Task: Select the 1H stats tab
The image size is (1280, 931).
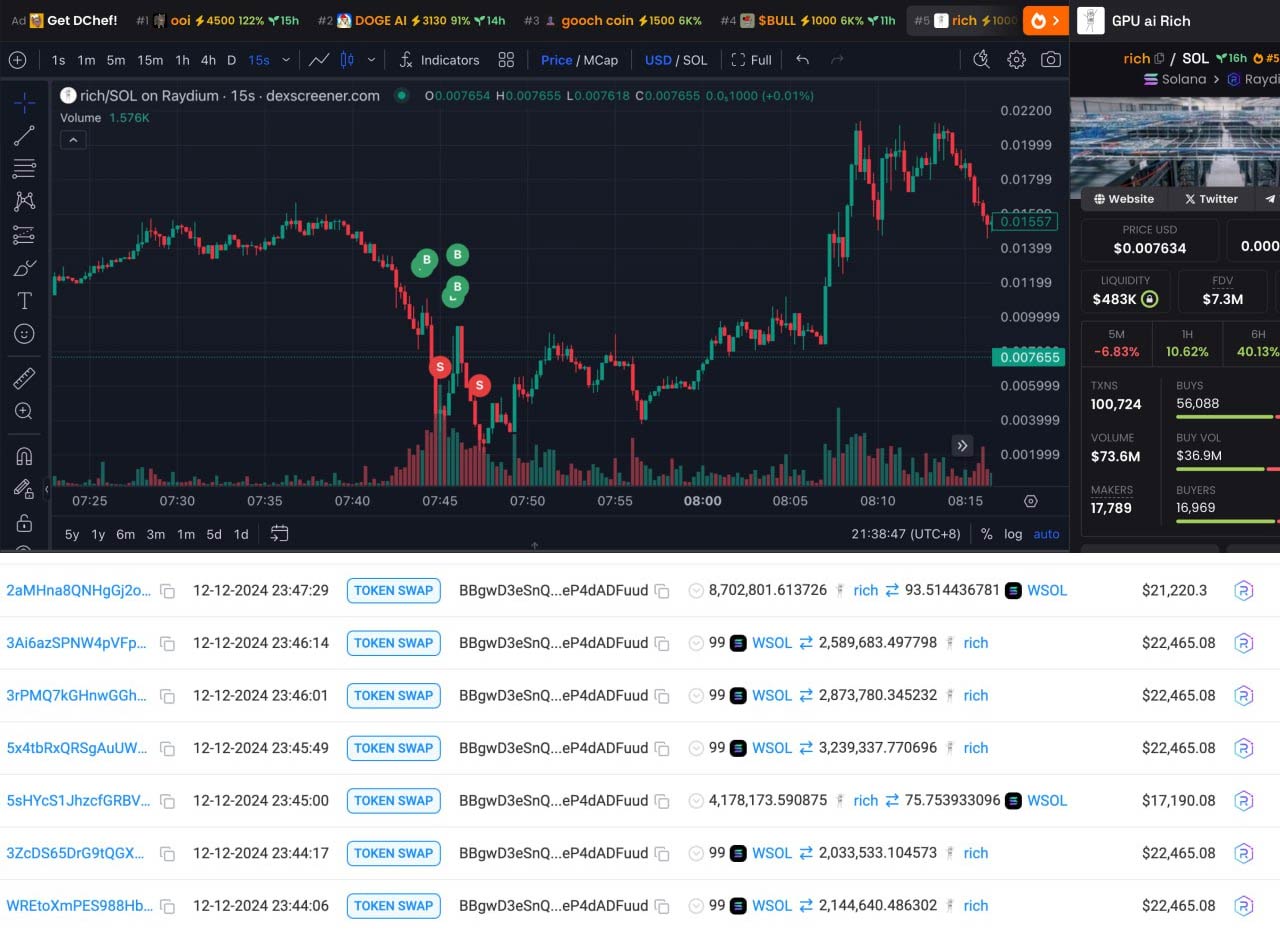Action: [1187, 343]
